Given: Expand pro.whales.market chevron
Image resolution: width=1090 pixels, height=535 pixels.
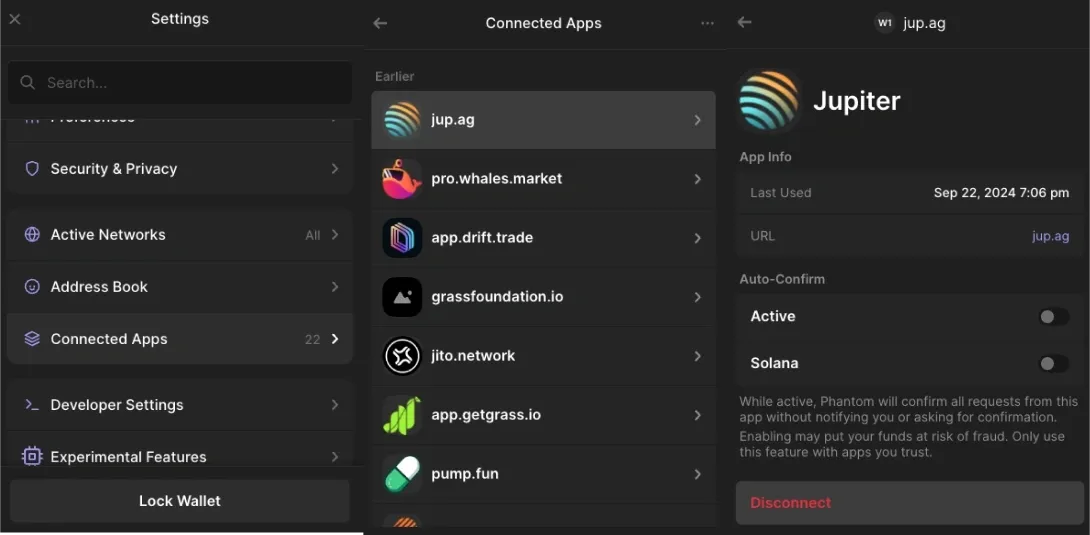Looking at the screenshot, I should tap(697, 179).
